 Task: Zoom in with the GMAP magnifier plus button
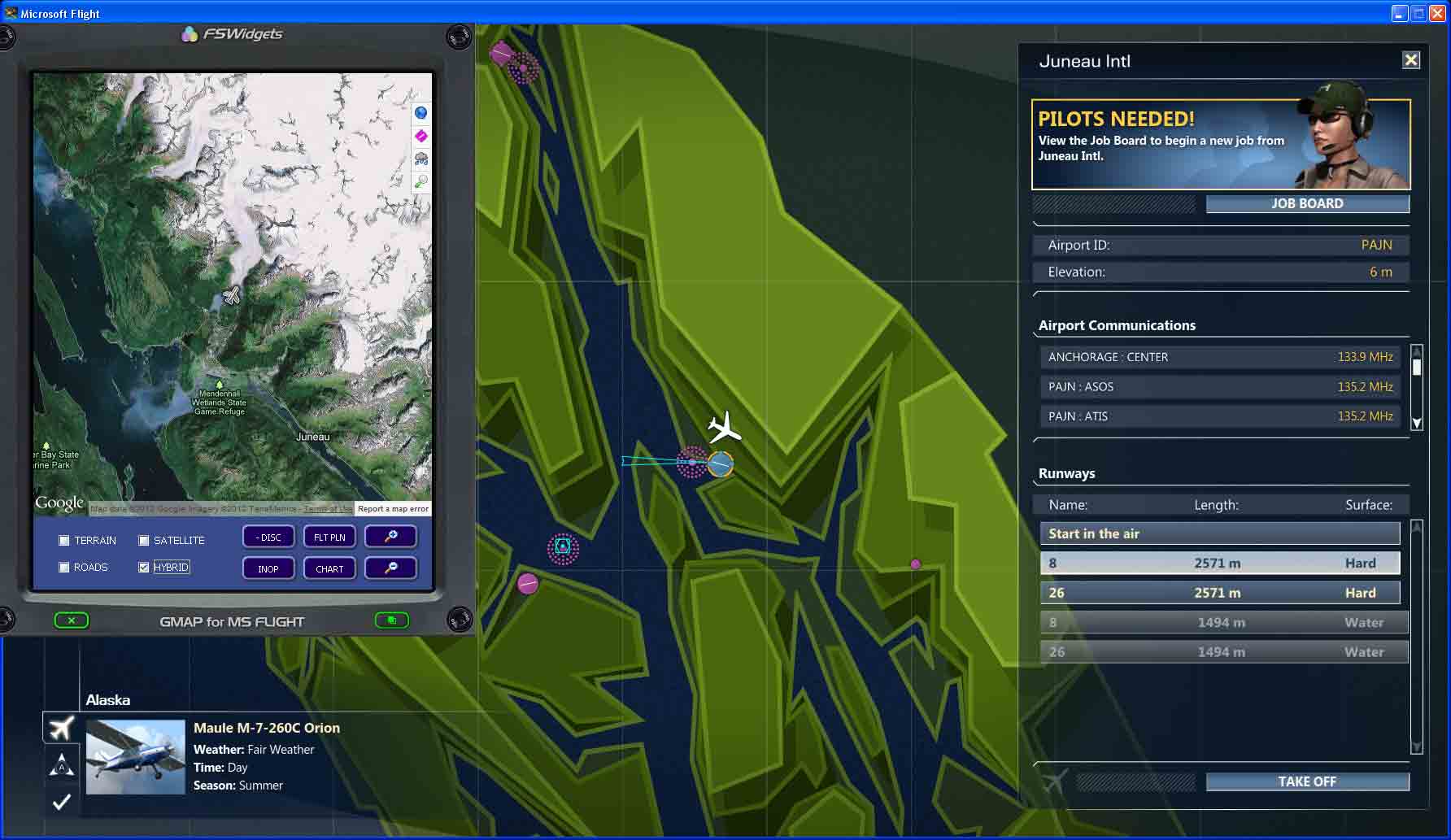tap(391, 537)
